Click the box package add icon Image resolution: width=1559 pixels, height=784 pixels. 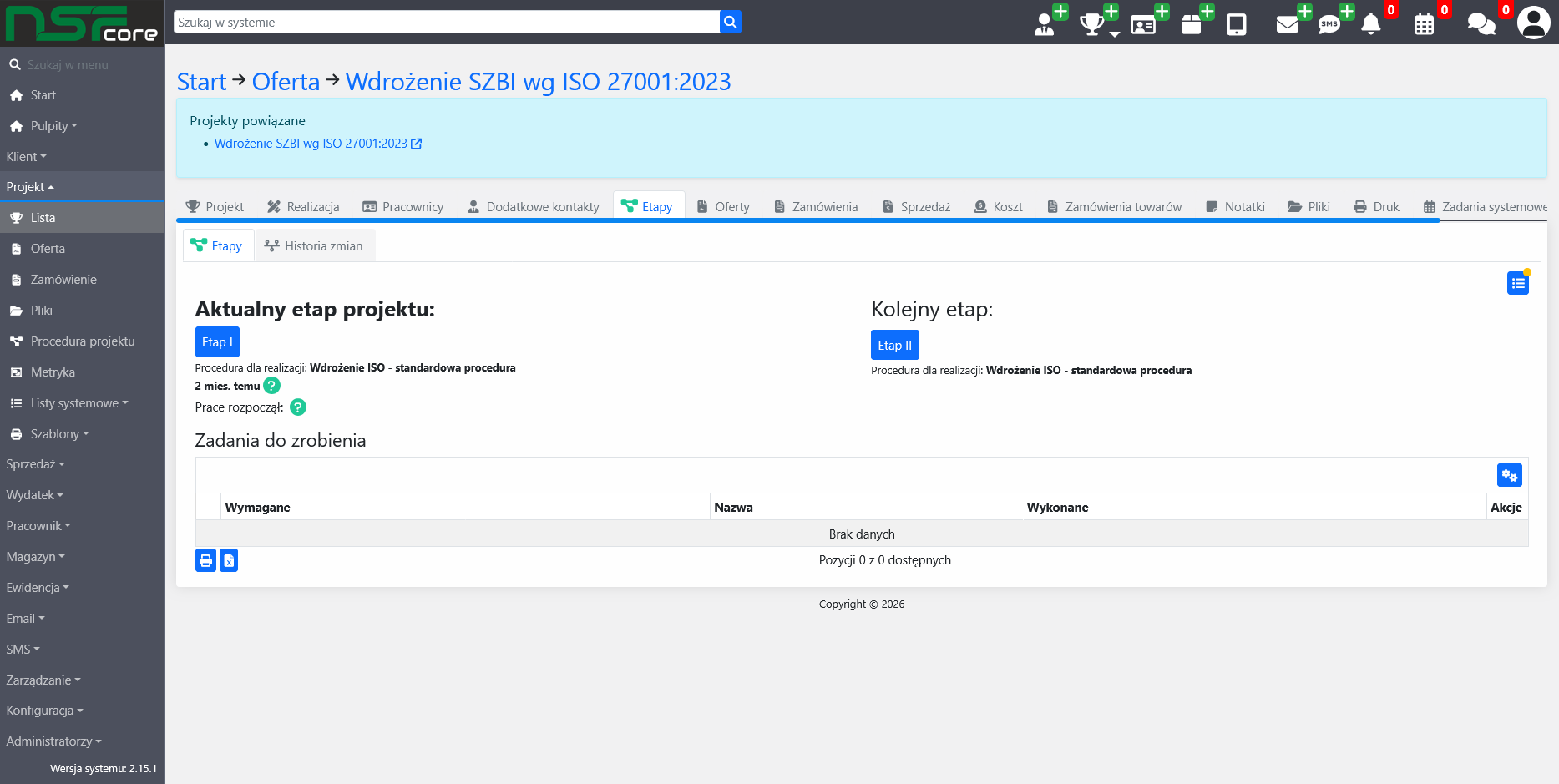click(1197, 22)
